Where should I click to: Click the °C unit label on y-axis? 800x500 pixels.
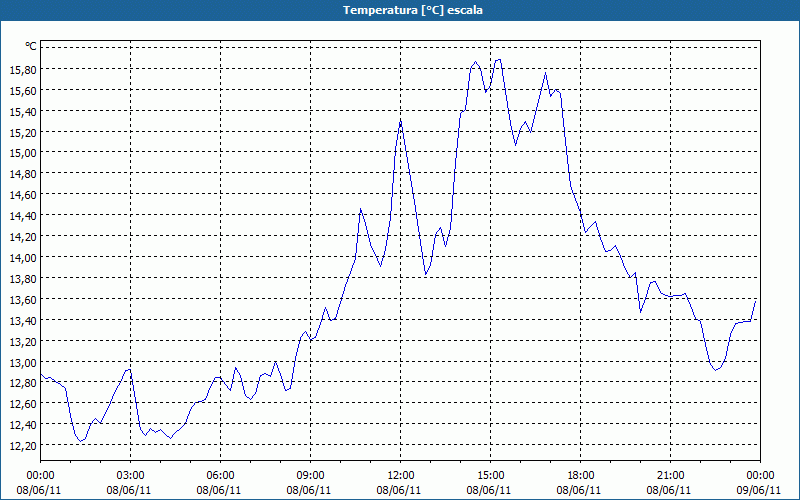tap(31, 46)
